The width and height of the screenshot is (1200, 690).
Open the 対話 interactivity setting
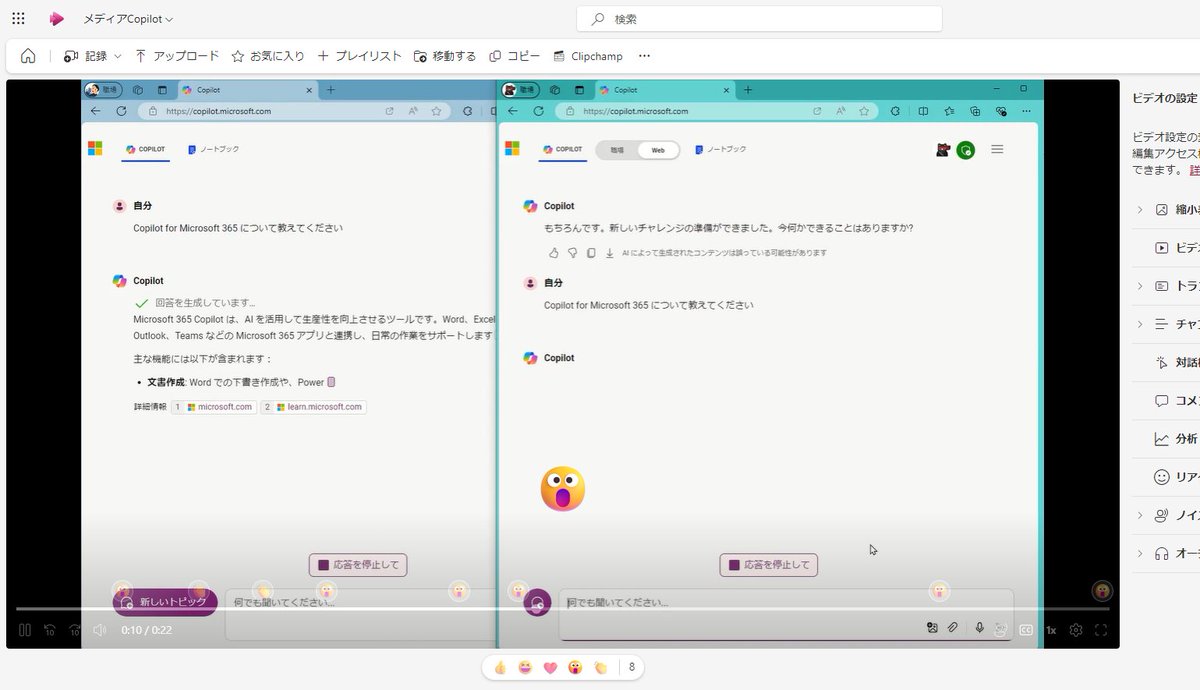pyautogui.click(x=1177, y=362)
